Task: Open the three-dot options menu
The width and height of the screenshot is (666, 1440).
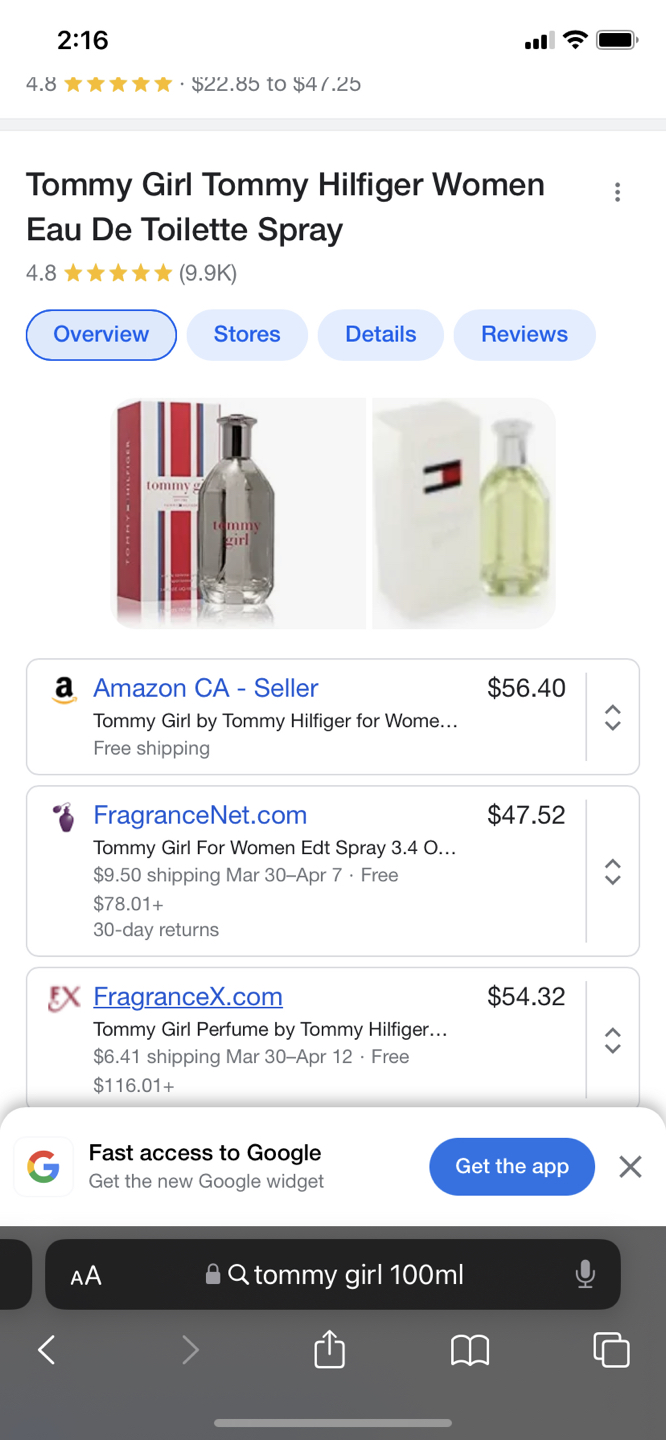Action: pyautogui.click(x=618, y=192)
